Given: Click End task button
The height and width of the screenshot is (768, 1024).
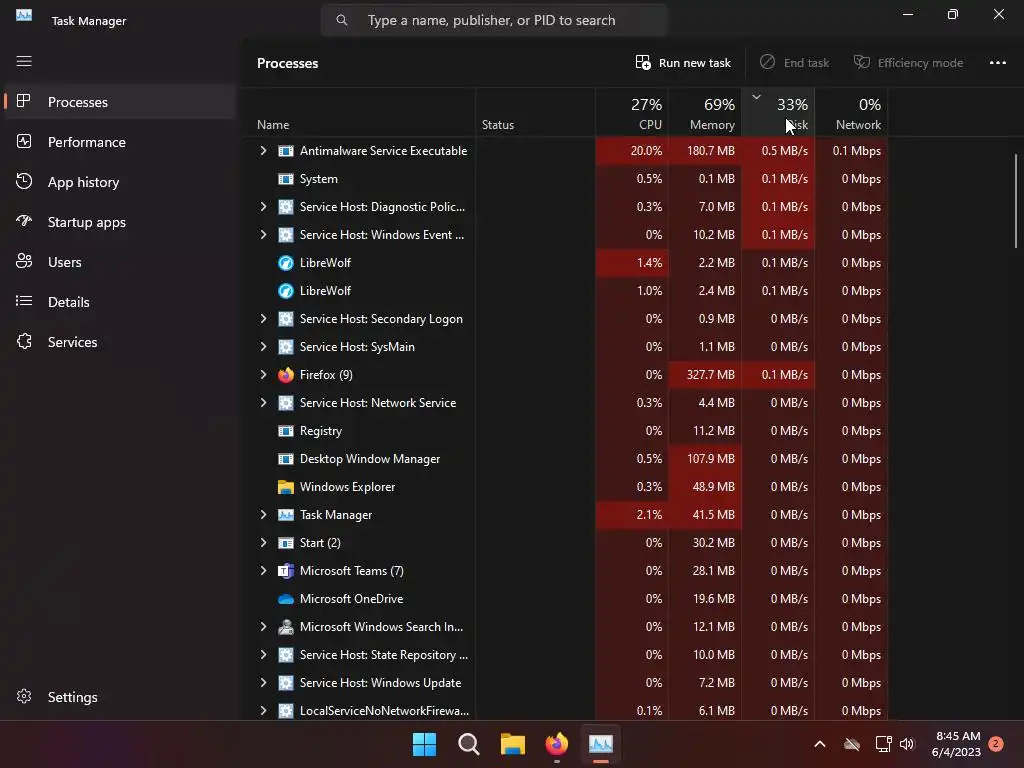Looking at the screenshot, I should coord(794,63).
